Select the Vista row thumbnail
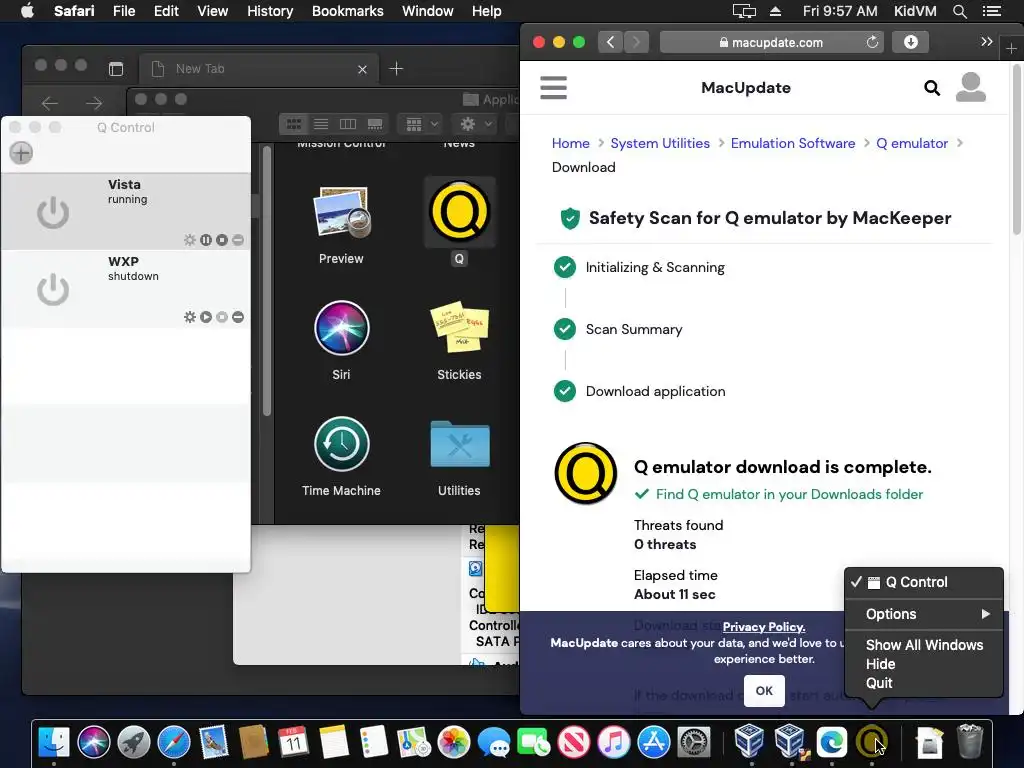This screenshot has width=1024, height=768. tap(53, 213)
